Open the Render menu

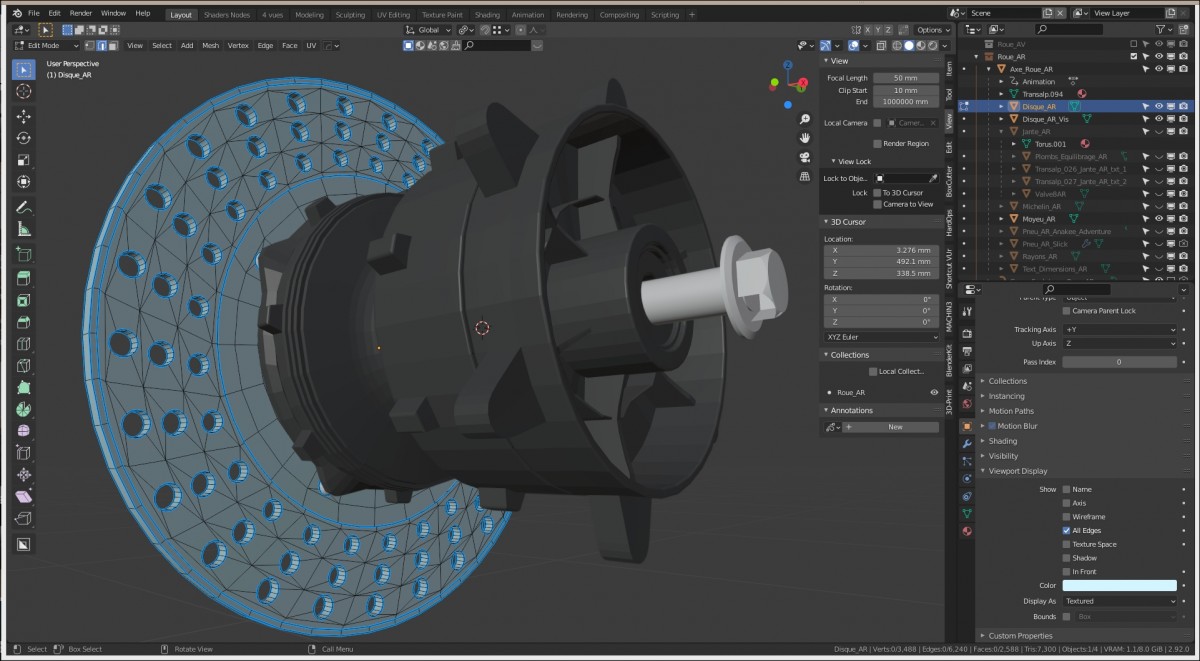tap(81, 14)
